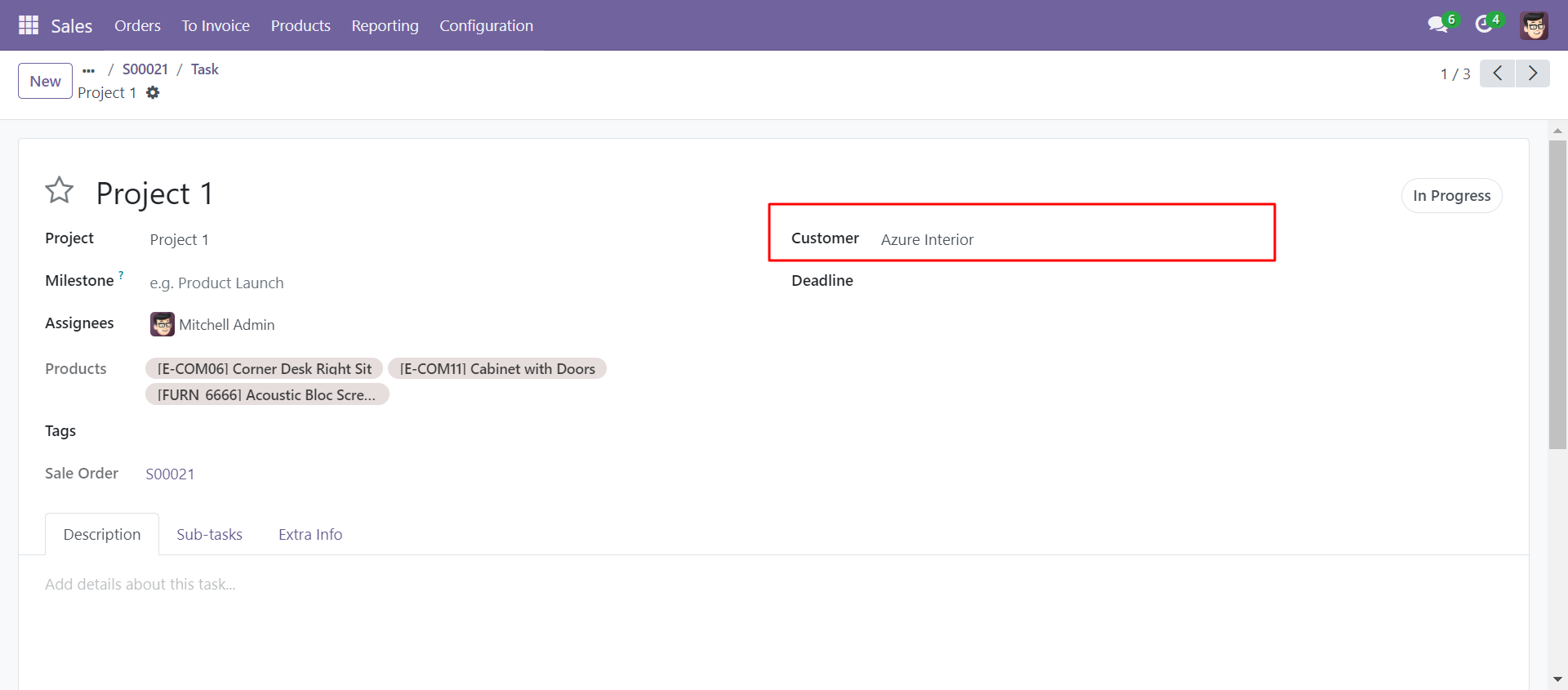
Task: Go to the previous record arrow
Action: pyautogui.click(x=1498, y=73)
